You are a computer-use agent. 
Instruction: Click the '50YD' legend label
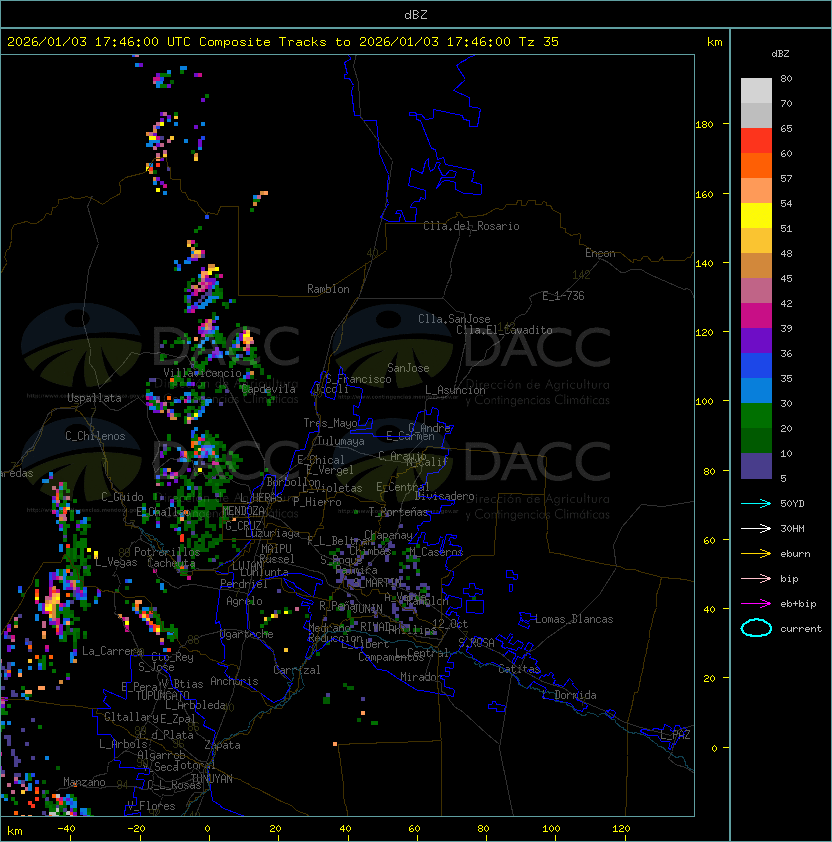coord(792,504)
